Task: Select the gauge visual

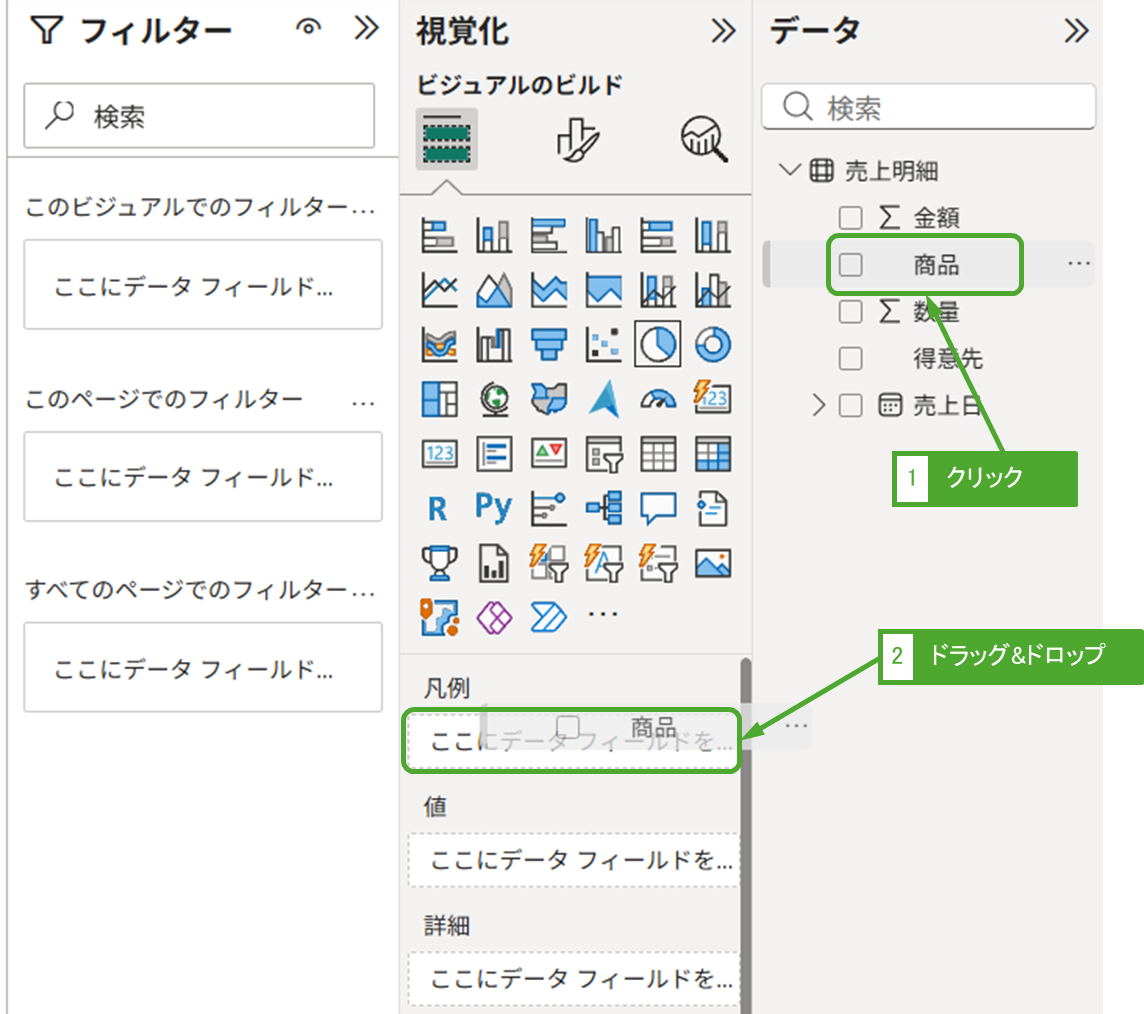Action: tap(658, 399)
